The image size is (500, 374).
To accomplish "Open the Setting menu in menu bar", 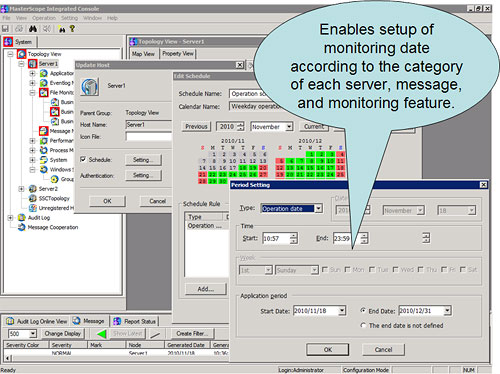I will [69, 18].
